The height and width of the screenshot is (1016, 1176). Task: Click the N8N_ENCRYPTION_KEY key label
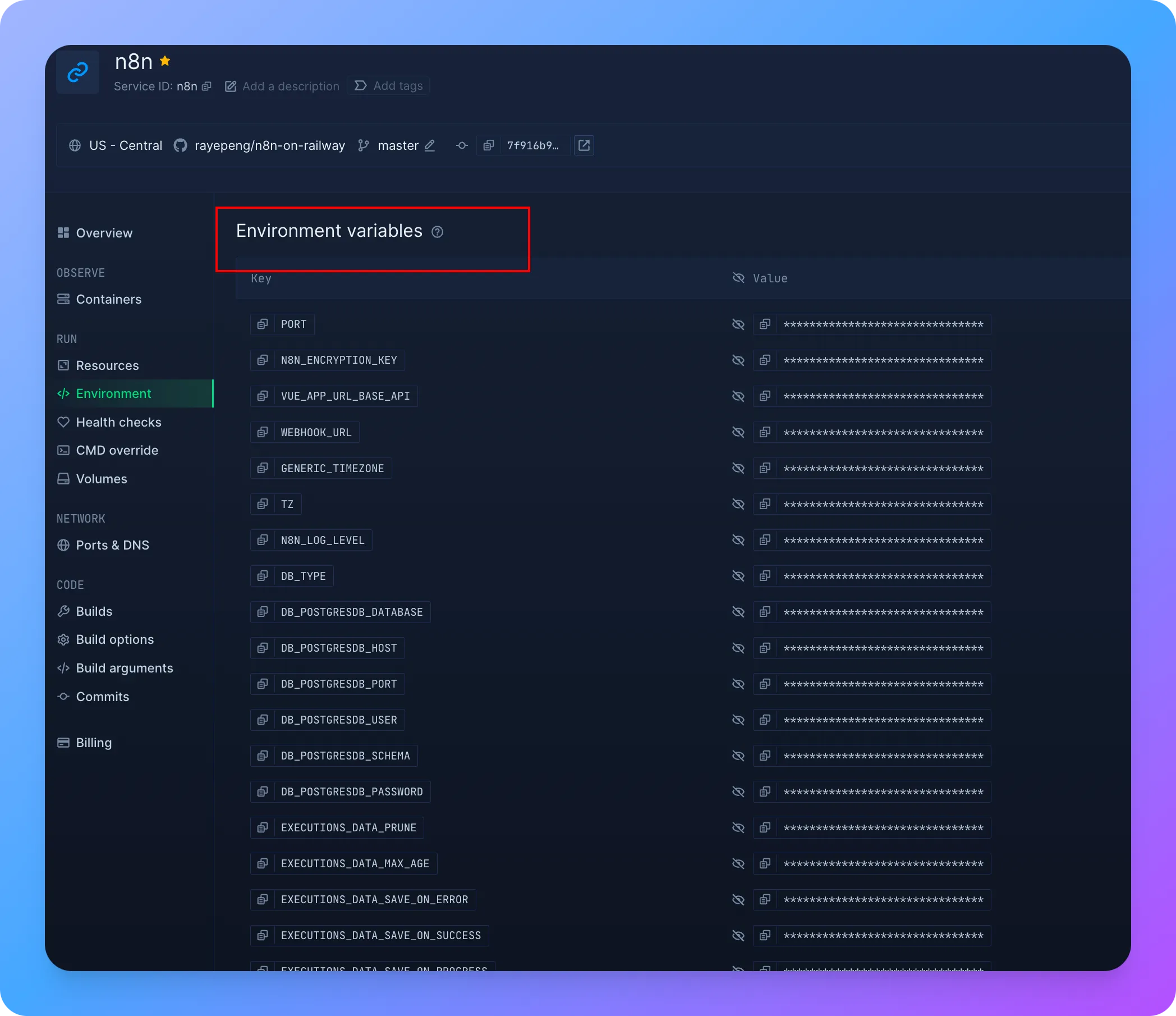pyautogui.click(x=339, y=360)
